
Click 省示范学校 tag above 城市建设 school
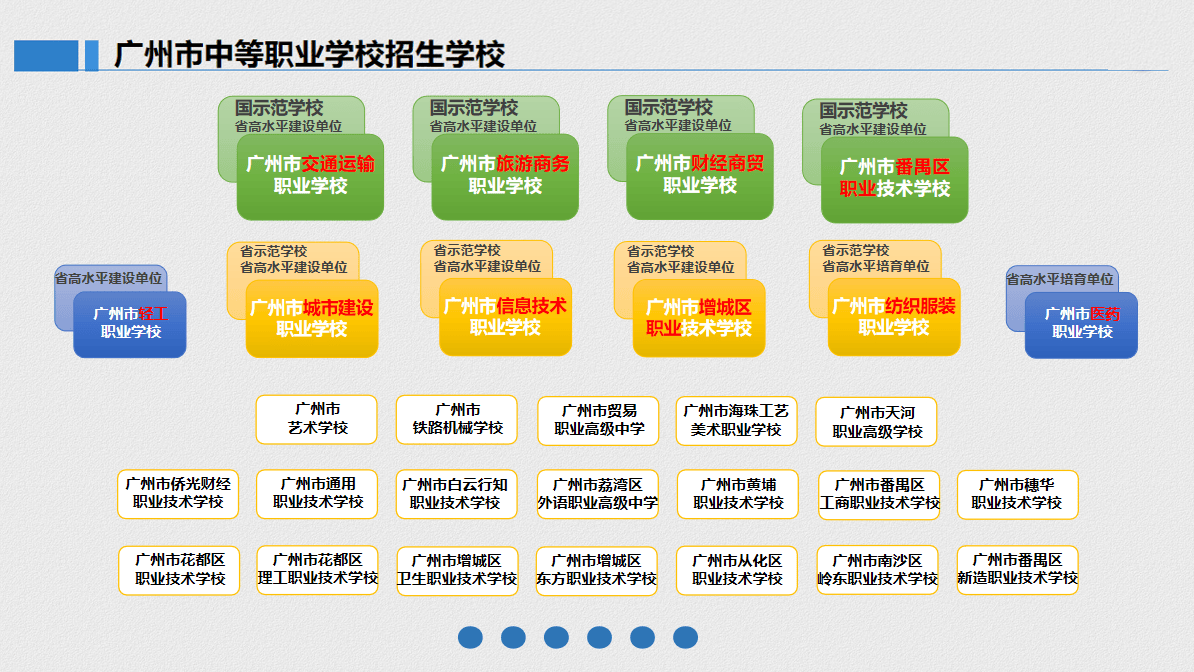click(x=273, y=251)
